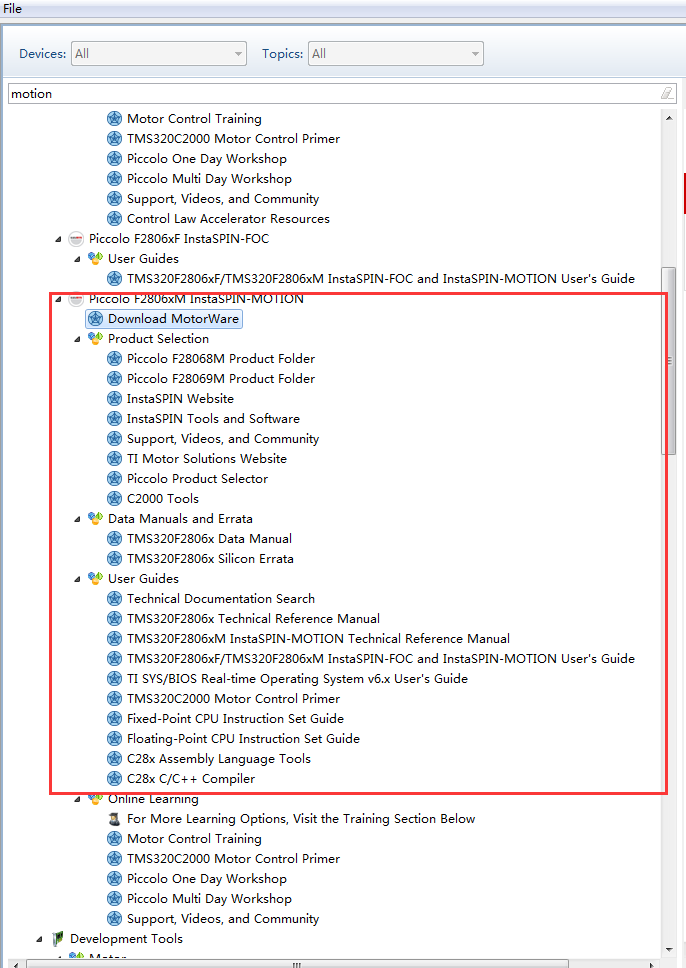Click vertical scrollbar thumb
Image resolution: width=686 pixels, height=968 pixels.
pyautogui.click(x=669, y=361)
